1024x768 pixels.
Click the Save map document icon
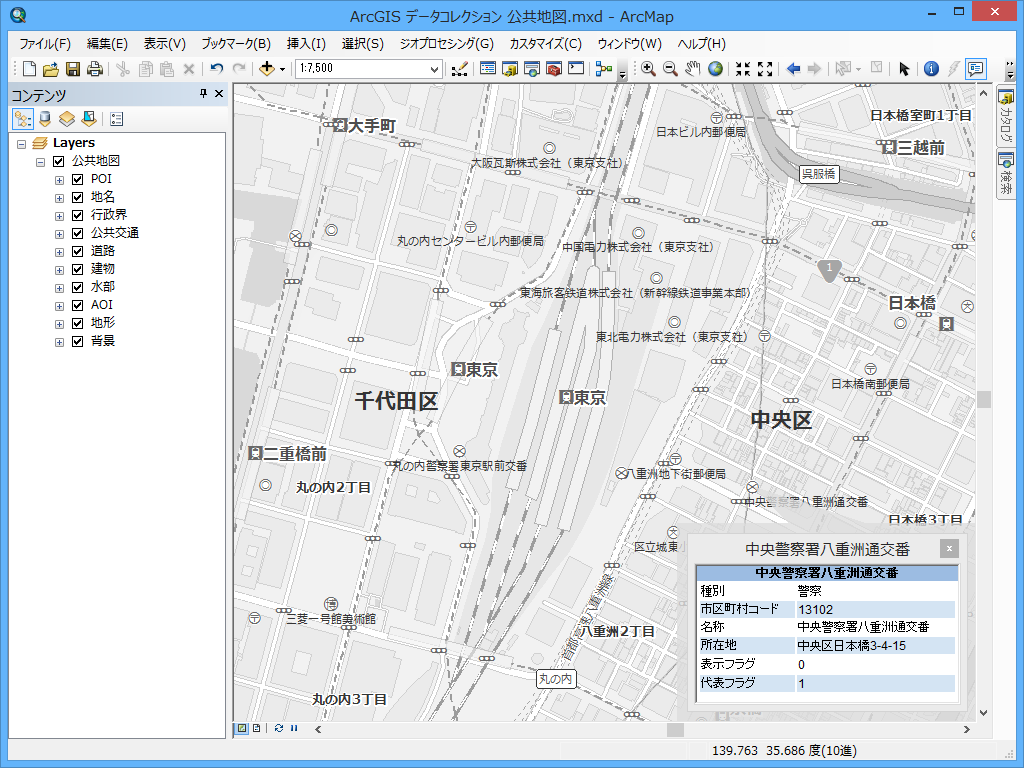pos(73,69)
